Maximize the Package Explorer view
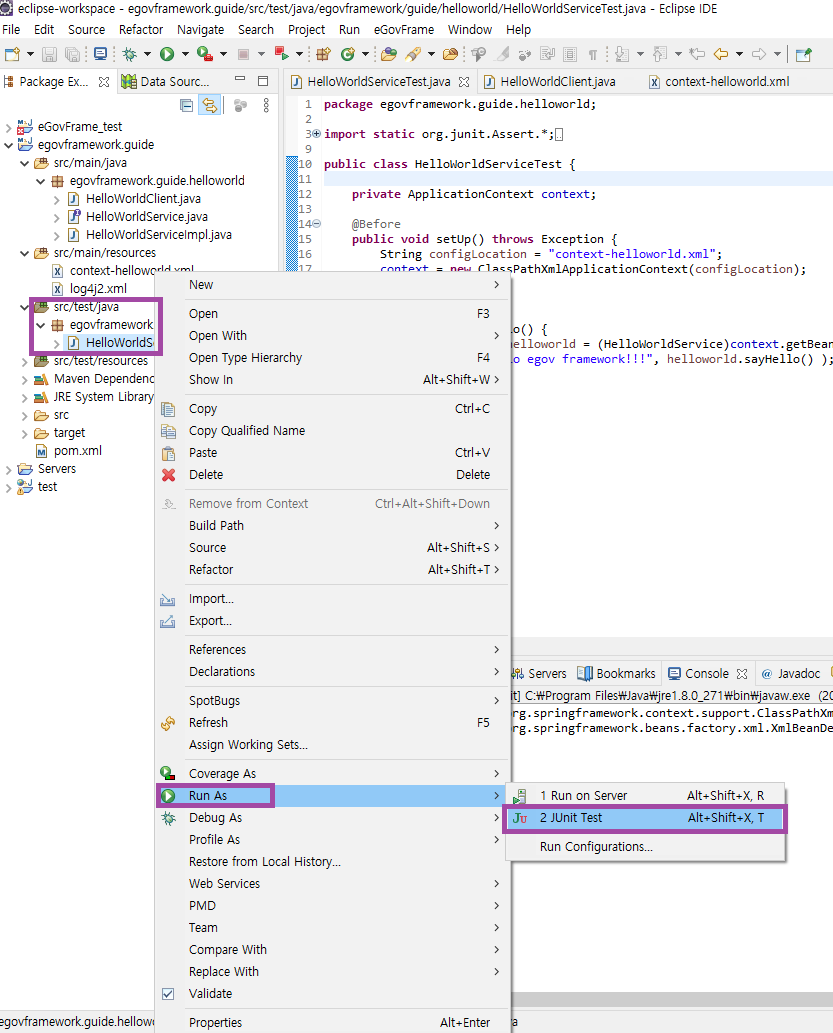The width and height of the screenshot is (833, 1033). pyautogui.click(x=263, y=80)
